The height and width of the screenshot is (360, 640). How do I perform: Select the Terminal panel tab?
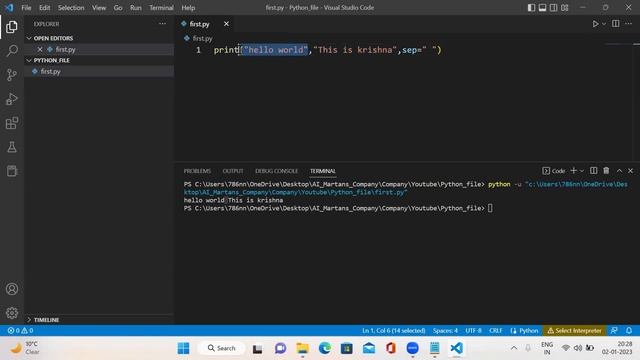[x=322, y=171]
